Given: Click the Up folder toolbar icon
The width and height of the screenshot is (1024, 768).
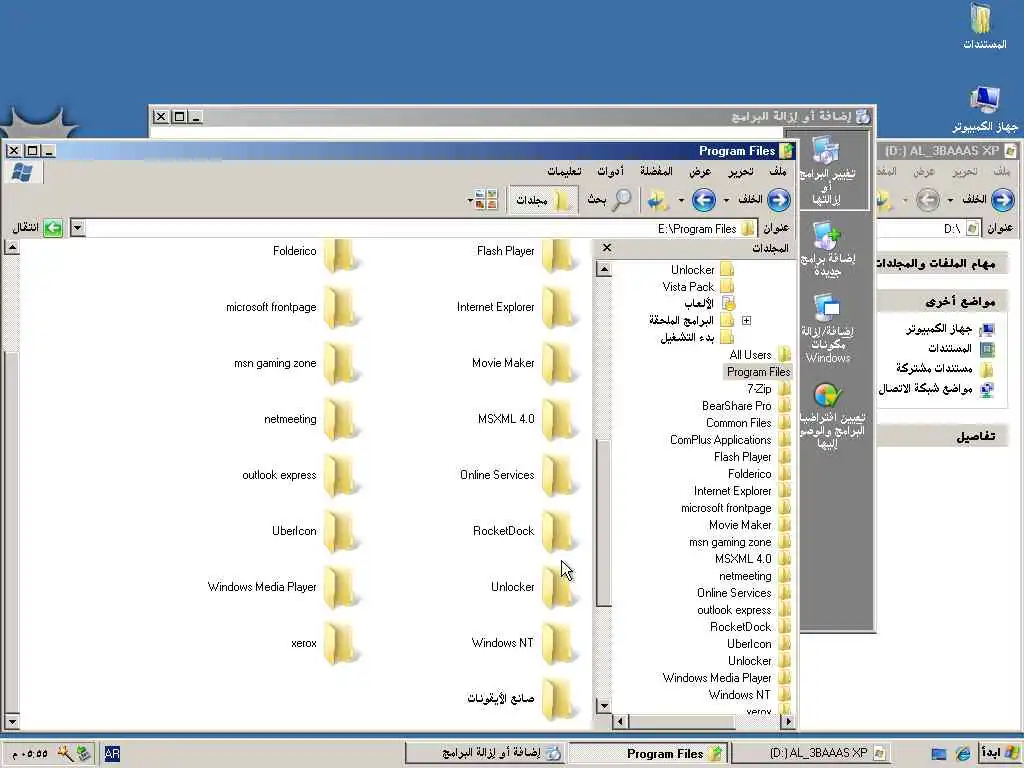Looking at the screenshot, I should (x=657, y=200).
